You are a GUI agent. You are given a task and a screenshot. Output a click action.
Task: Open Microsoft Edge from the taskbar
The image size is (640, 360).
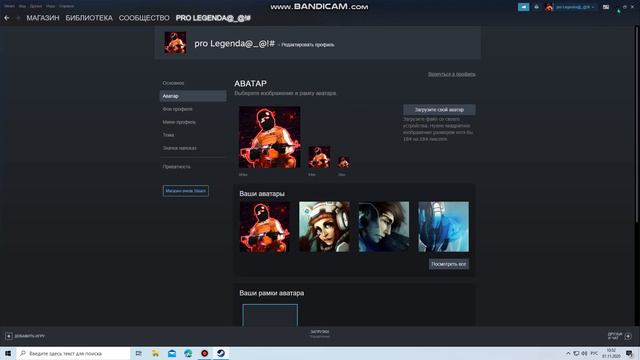point(188,353)
